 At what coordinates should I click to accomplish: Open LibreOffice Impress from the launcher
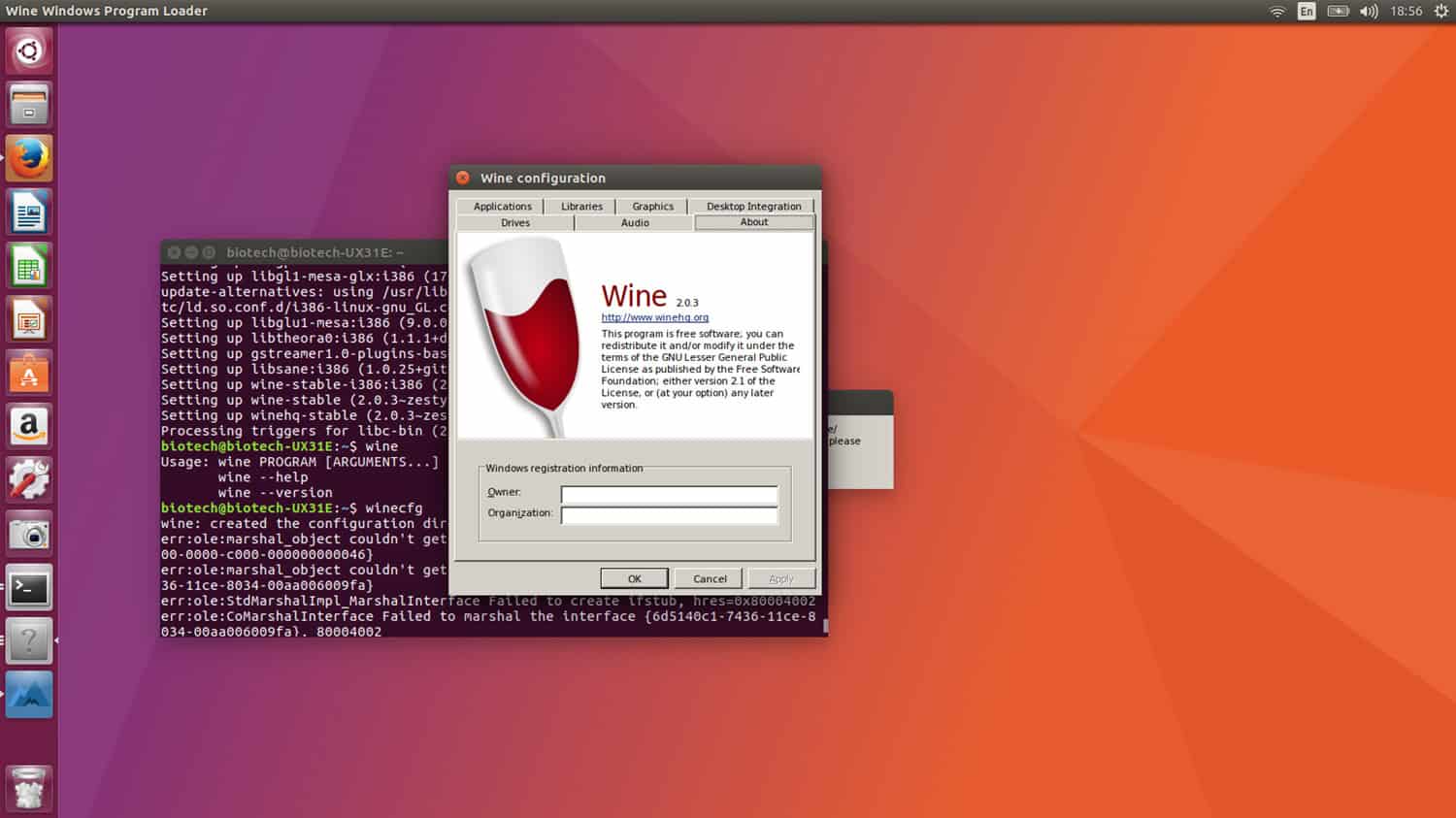click(x=29, y=319)
